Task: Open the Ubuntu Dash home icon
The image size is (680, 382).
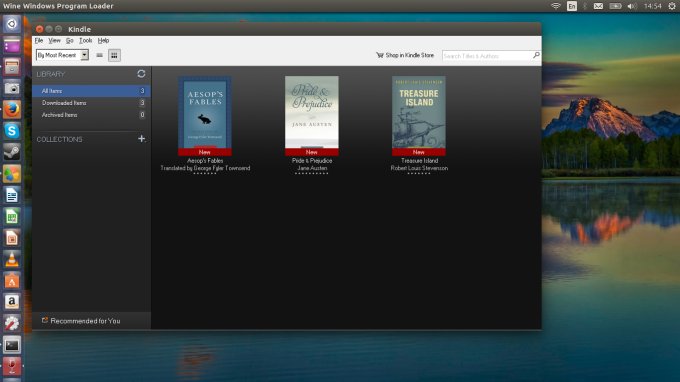Action: 12,24
